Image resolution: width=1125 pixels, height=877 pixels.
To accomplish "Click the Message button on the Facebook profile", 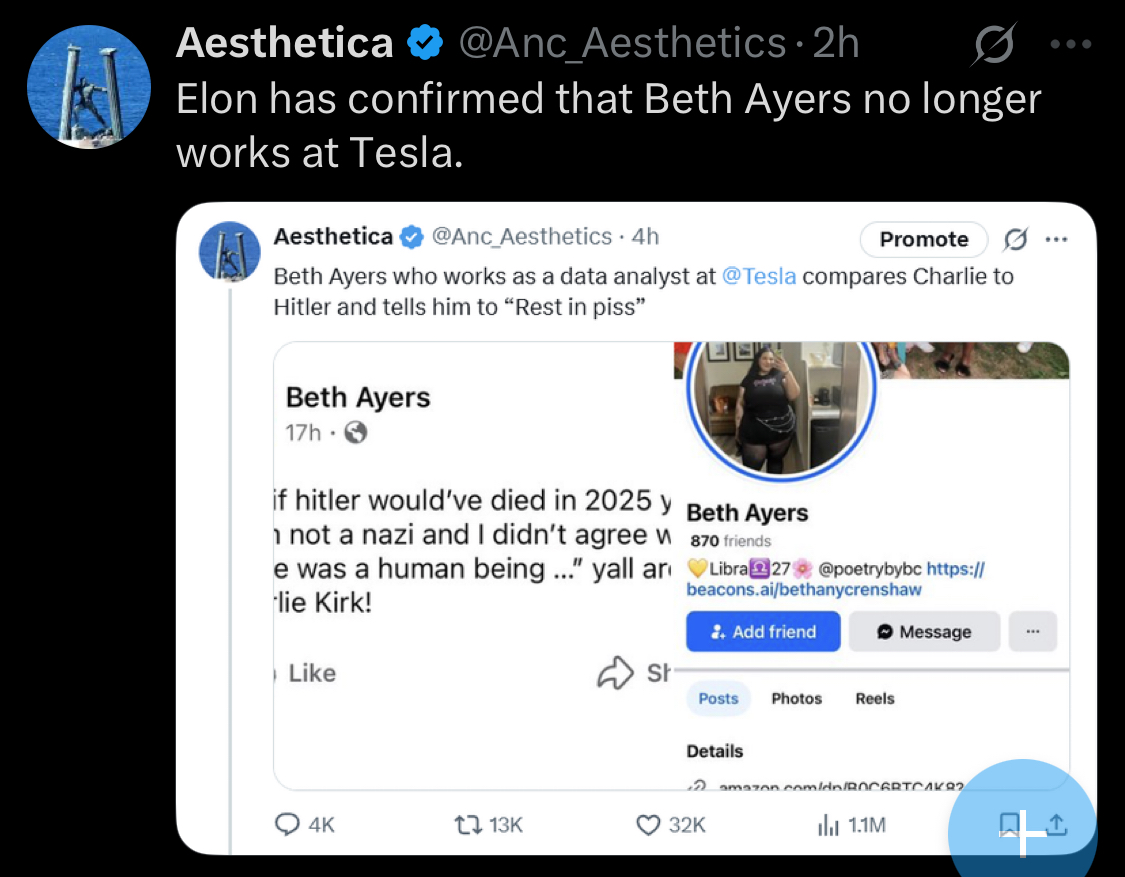I will [924, 632].
